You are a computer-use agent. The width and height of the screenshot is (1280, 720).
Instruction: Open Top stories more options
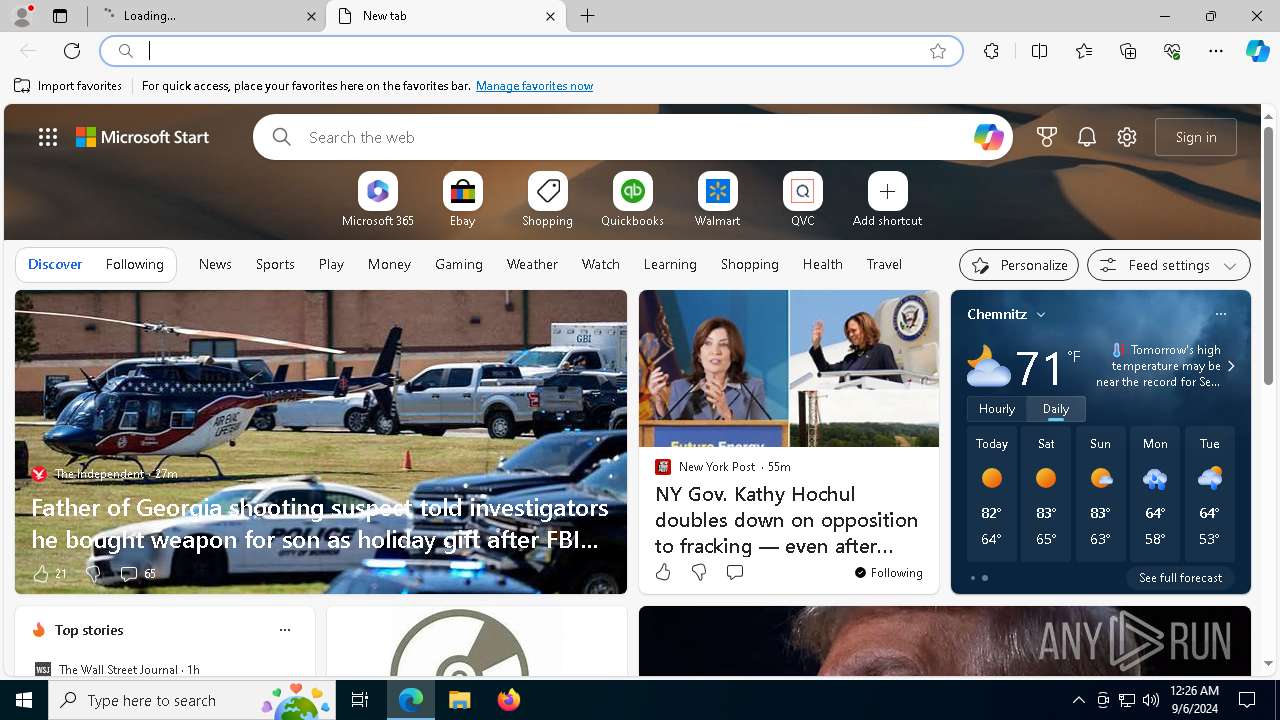tap(285, 630)
